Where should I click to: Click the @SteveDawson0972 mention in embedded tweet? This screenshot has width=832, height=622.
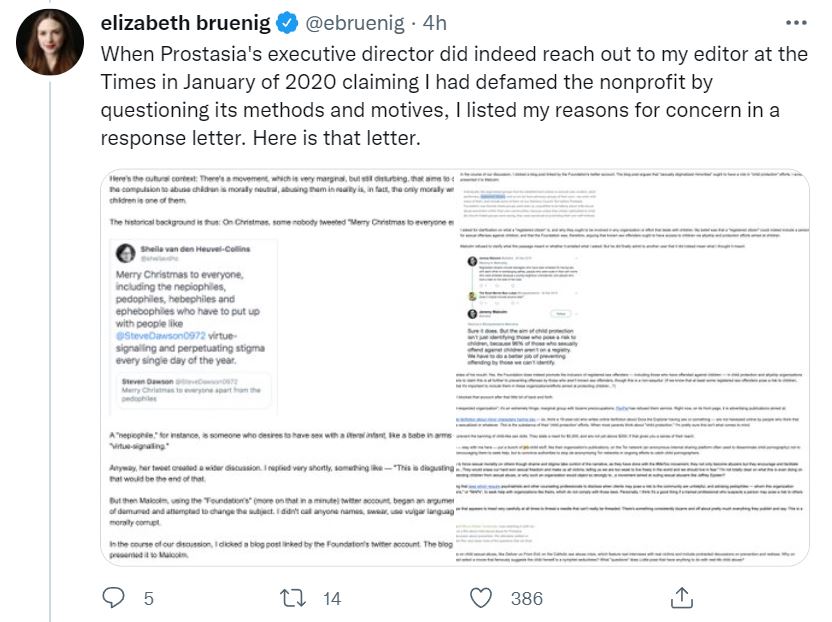tap(161, 336)
